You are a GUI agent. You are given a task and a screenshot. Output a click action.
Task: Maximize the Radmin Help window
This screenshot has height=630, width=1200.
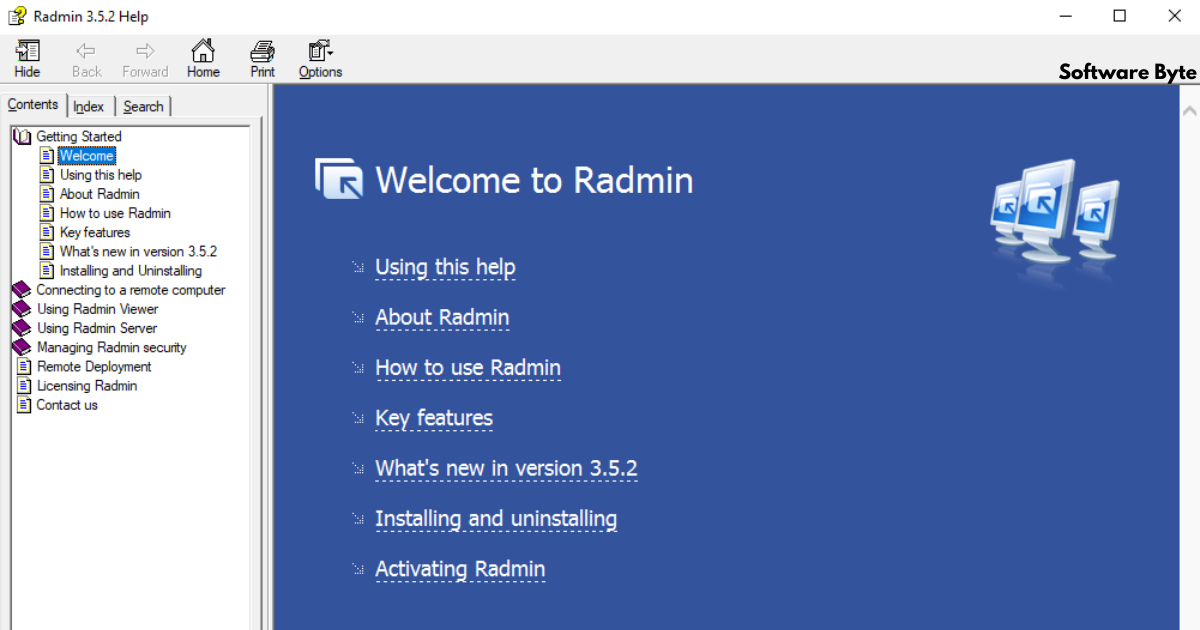point(1120,16)
